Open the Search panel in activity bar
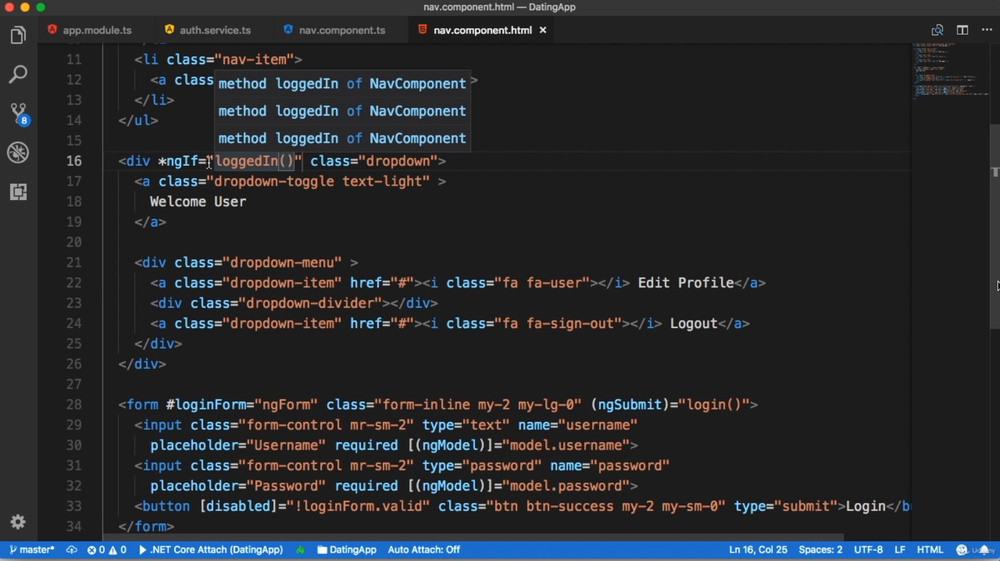Image resolution: width=1000 pixels, height=561 pixels. coord(18,75)
